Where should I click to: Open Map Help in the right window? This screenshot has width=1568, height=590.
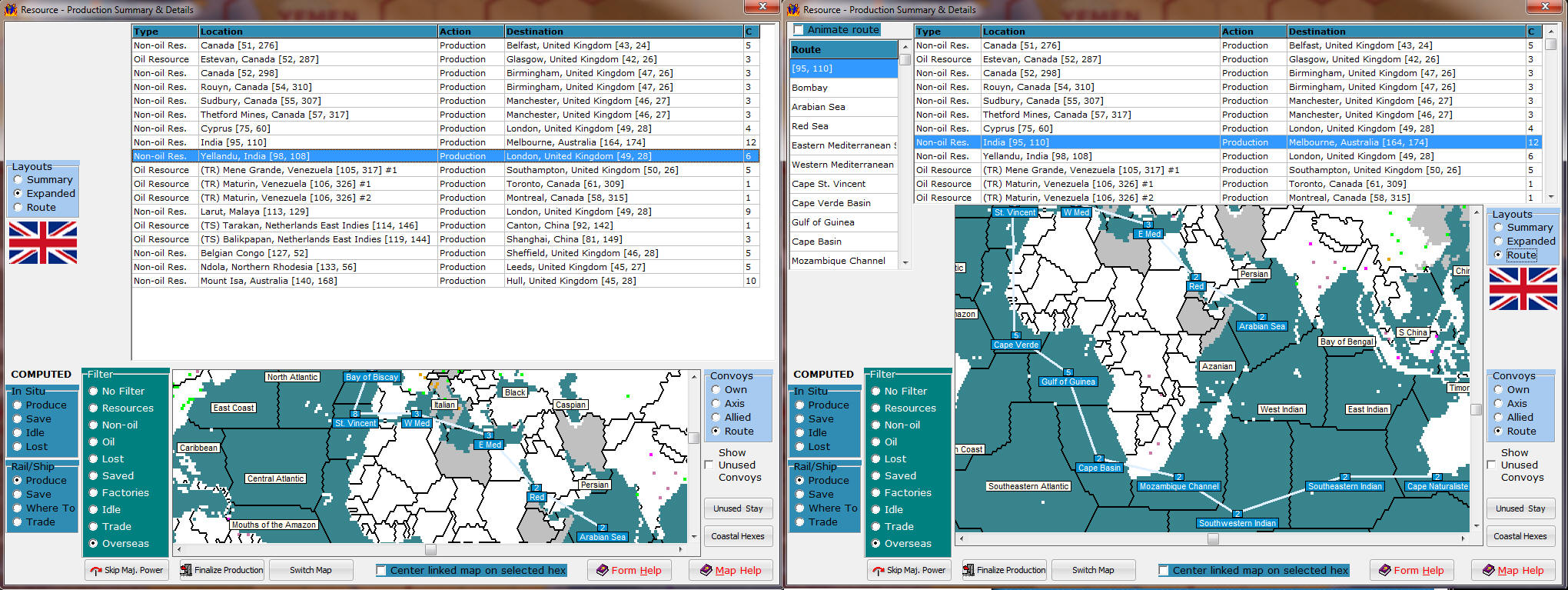click(1513, 570)
